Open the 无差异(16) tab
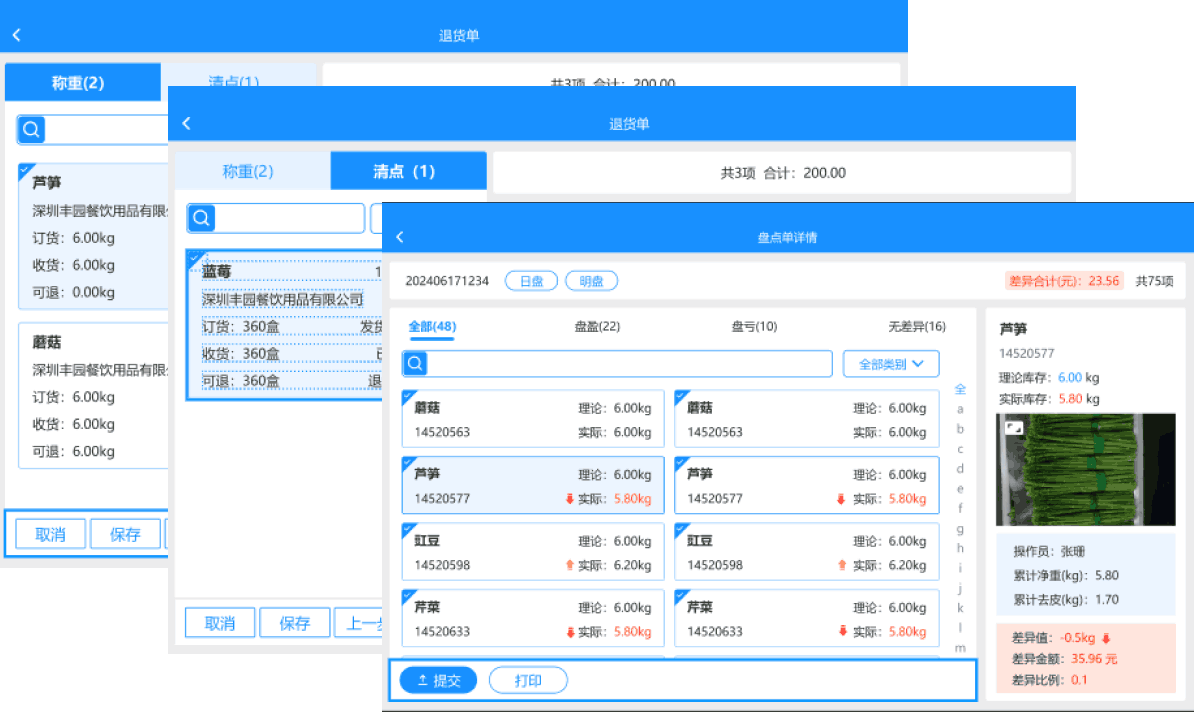 916,326
